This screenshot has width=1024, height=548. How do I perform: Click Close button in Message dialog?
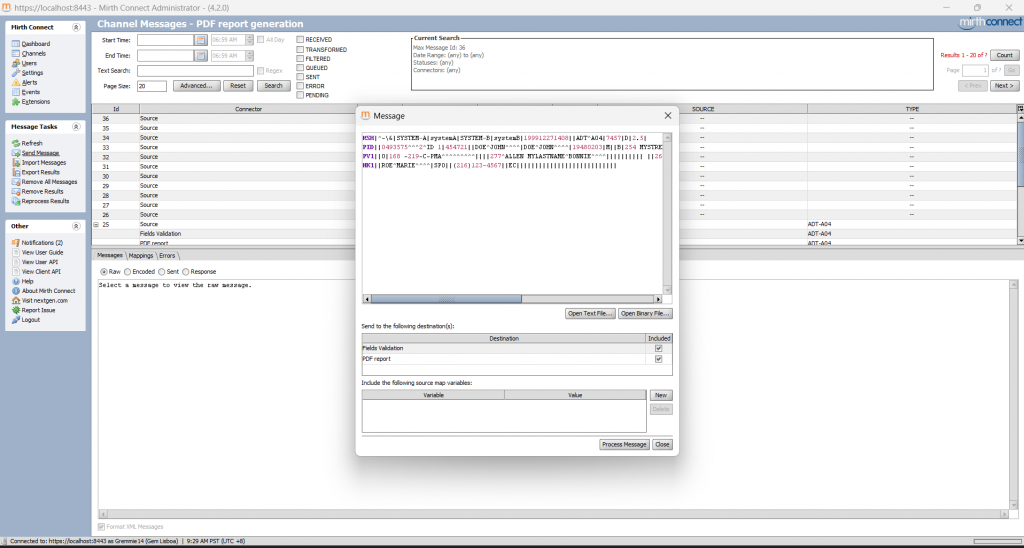tap(662, 444)
